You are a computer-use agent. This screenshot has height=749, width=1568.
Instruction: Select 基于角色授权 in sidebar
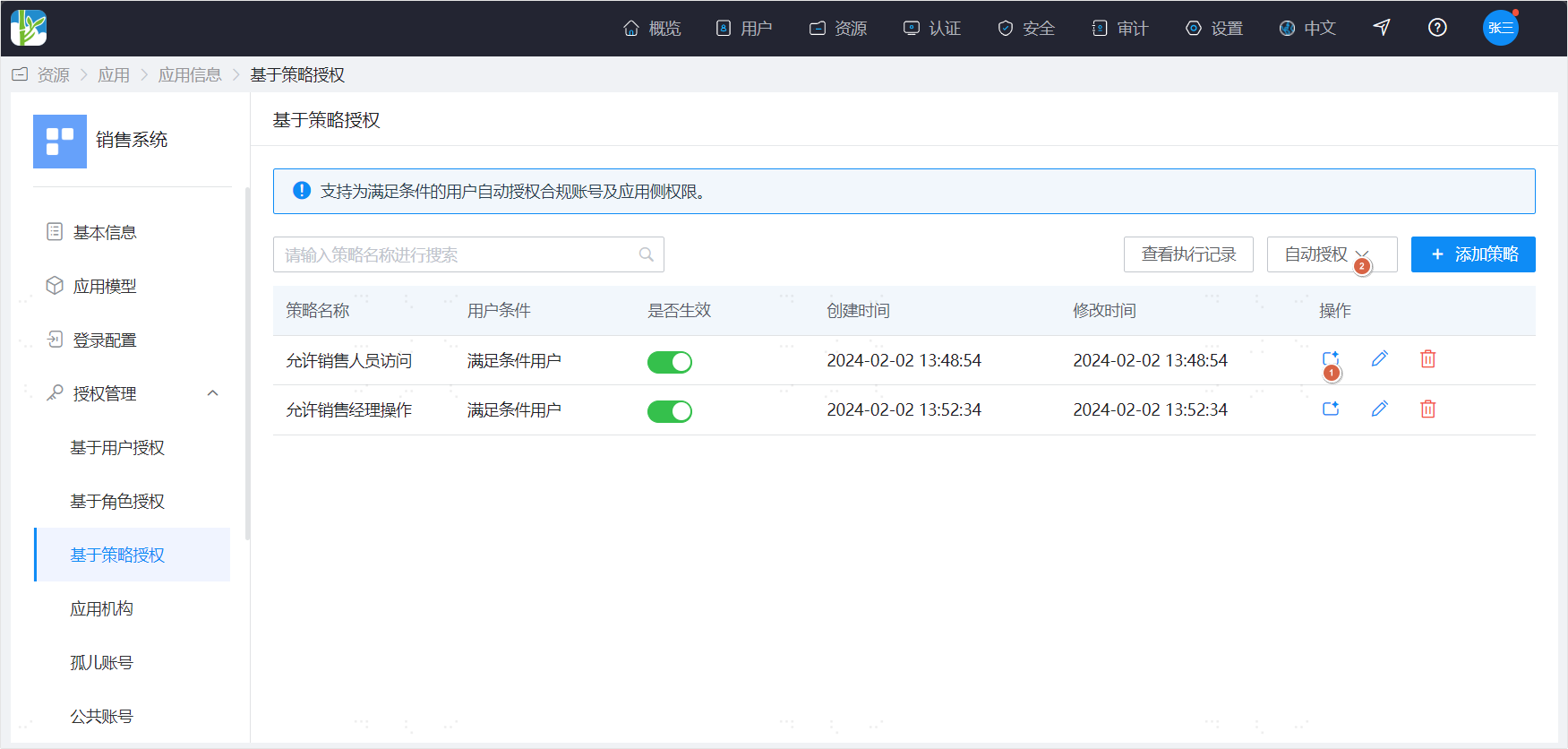[117, 501]
